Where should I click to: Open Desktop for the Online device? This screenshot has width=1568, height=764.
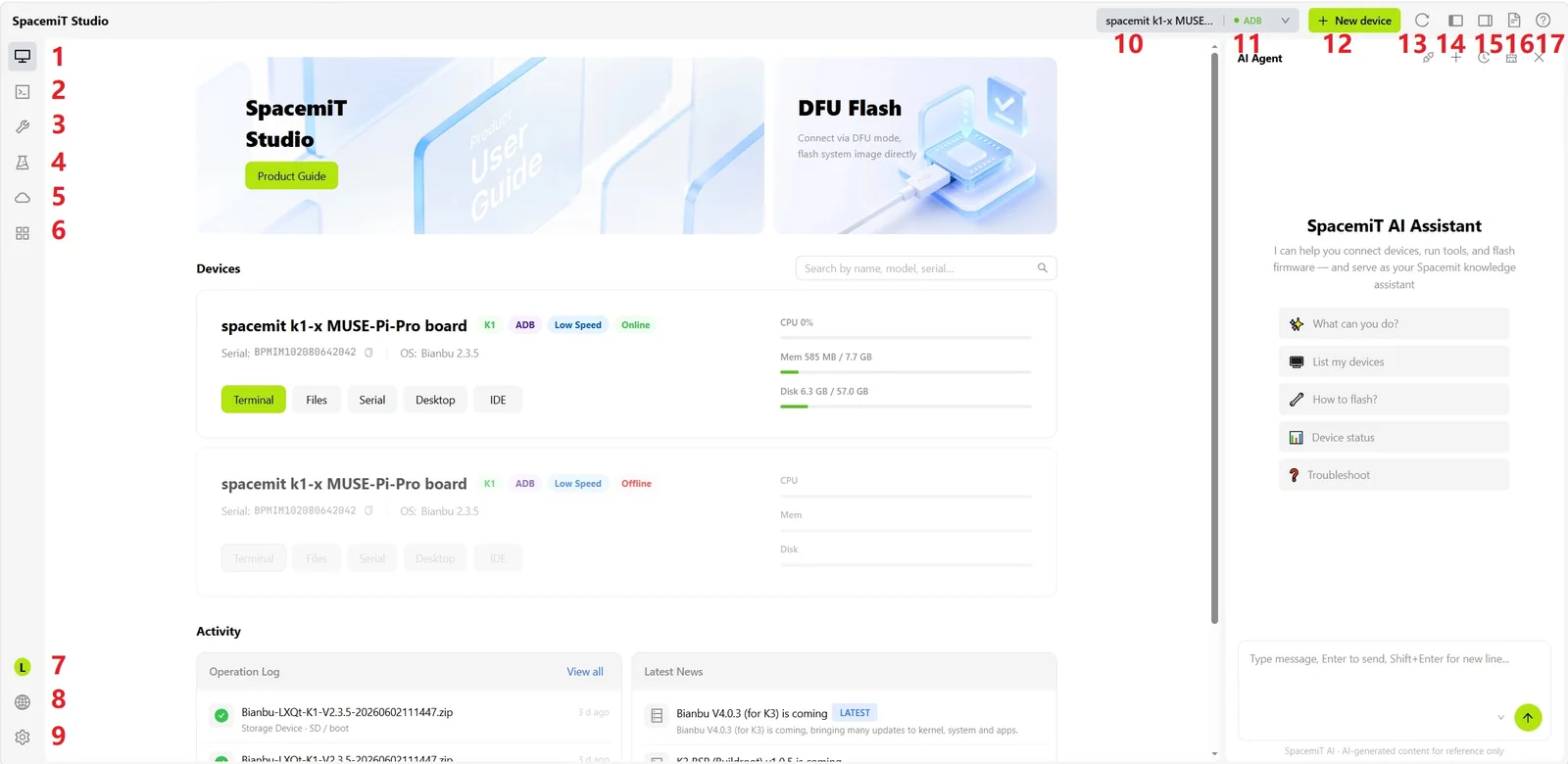435,400
